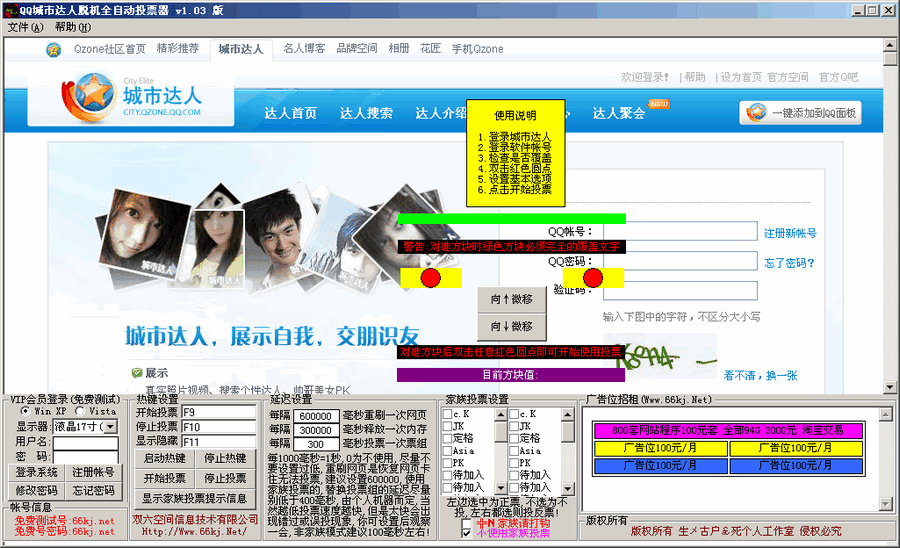
Task: Click the 停止投票 button
Action: pyautogui.click(x=226, y=478)
